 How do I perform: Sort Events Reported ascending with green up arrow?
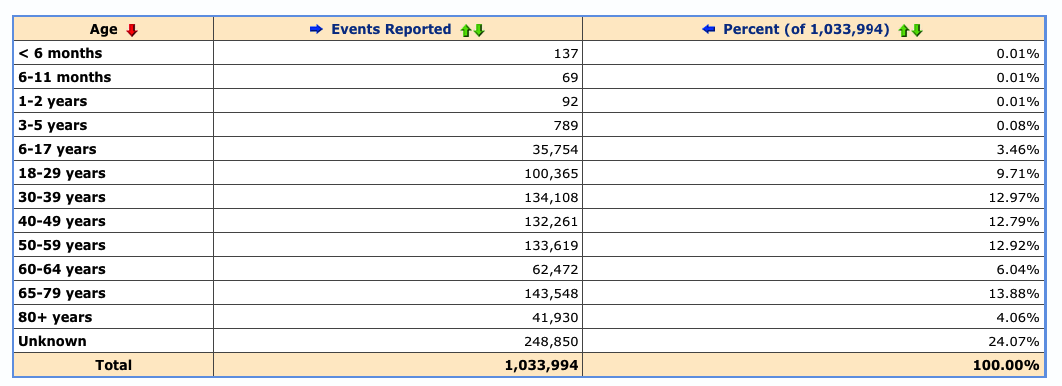click(466, 30)
